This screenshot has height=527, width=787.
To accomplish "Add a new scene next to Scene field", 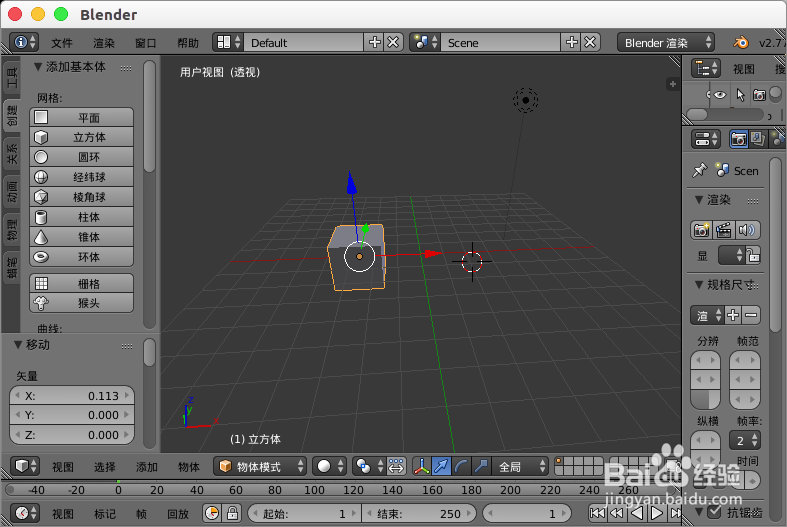I will click(572, 42).
